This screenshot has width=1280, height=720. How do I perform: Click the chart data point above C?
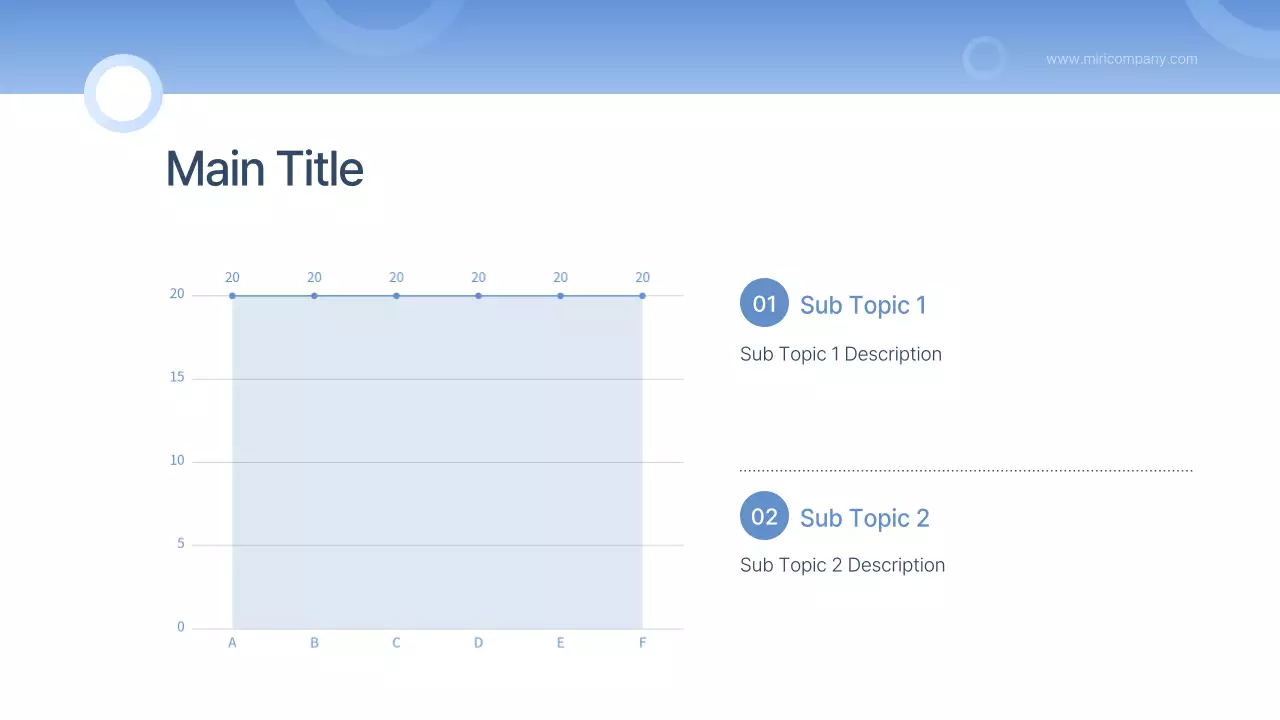coord(396,295)
